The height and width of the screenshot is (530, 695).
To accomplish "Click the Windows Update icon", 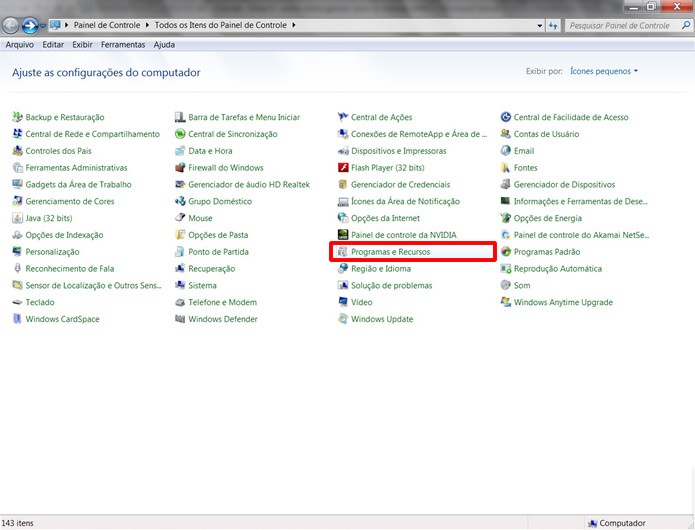I will [x=343, y=319].
